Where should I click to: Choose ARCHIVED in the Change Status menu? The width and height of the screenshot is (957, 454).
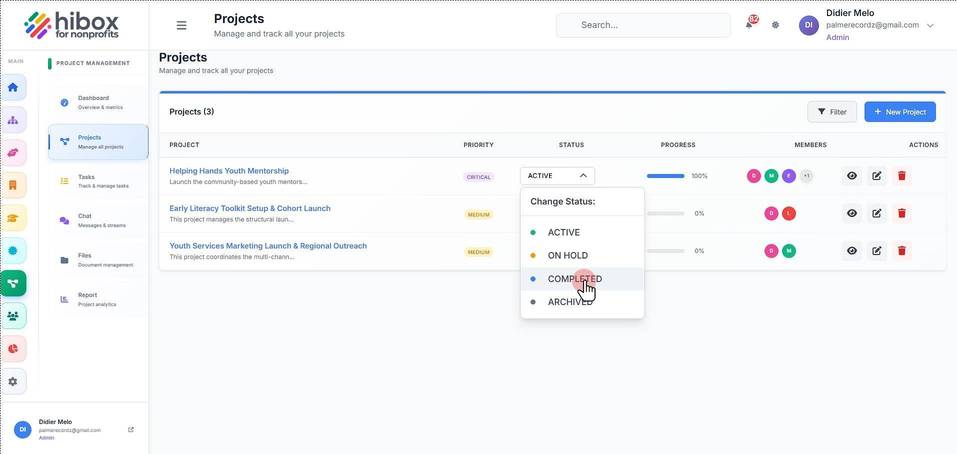pyautogui.click(x=582, y=301)
